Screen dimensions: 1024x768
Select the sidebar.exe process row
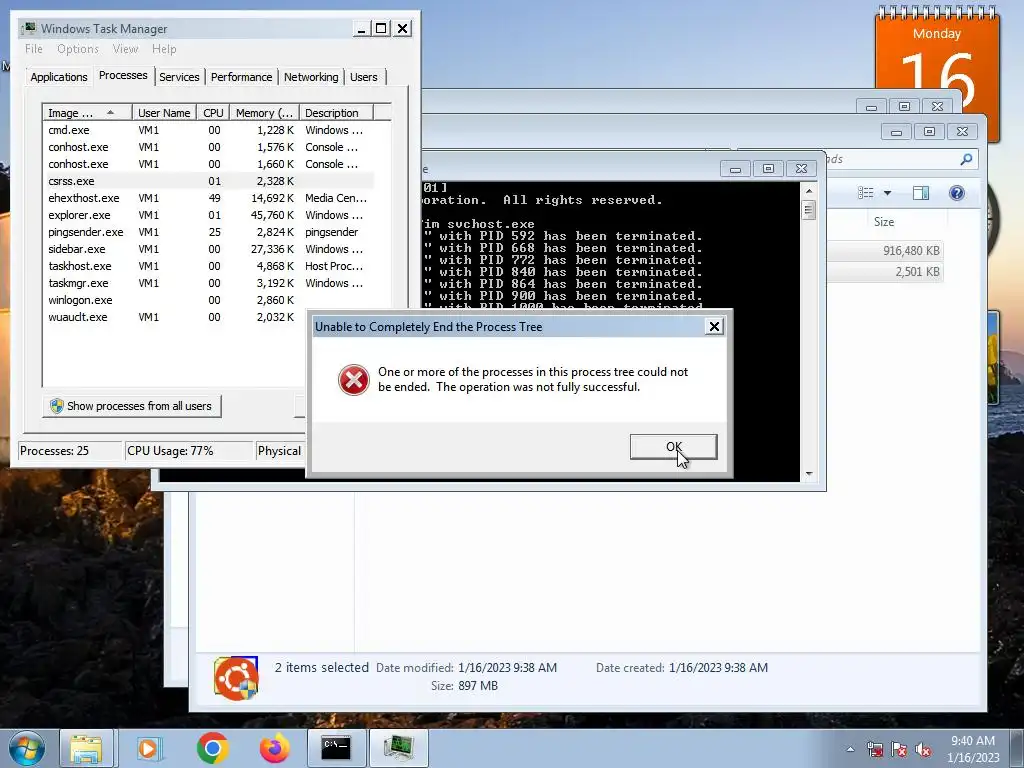pos(208,249)
